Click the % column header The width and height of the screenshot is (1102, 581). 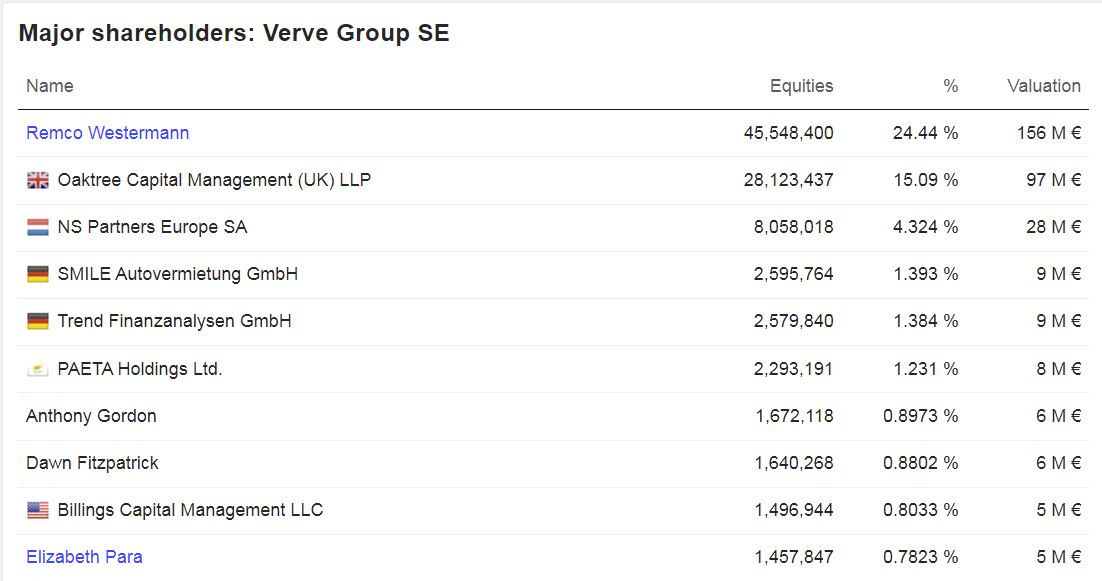click(x=950, y=86)
